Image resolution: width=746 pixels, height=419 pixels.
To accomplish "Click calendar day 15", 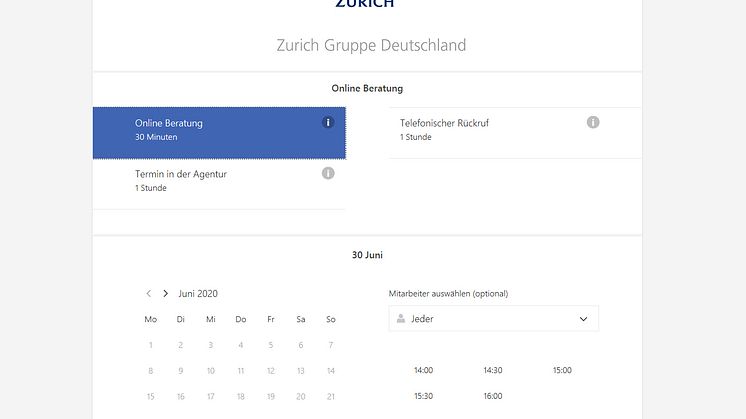I will (150, 396).
